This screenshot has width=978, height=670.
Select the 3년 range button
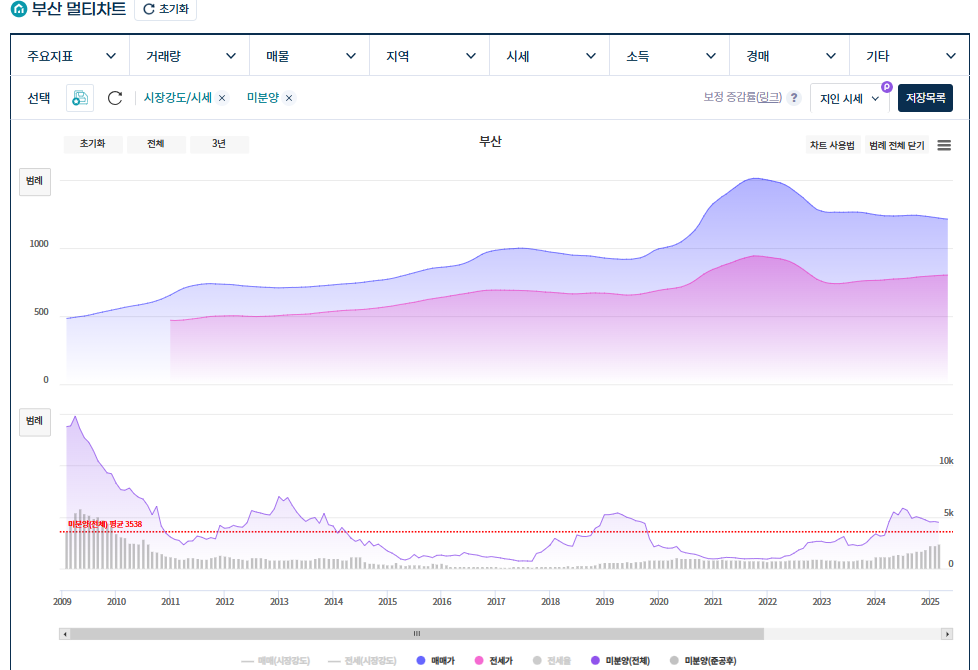tap(219, 144)
